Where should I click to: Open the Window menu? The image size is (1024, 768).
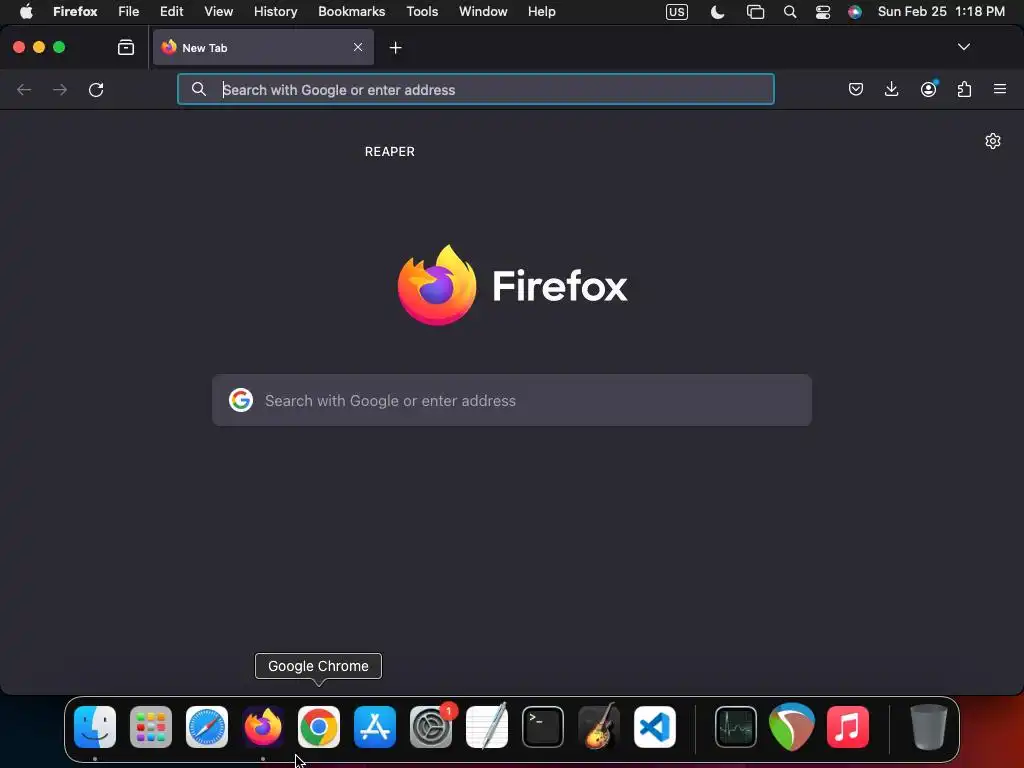(x=483, y=12)
